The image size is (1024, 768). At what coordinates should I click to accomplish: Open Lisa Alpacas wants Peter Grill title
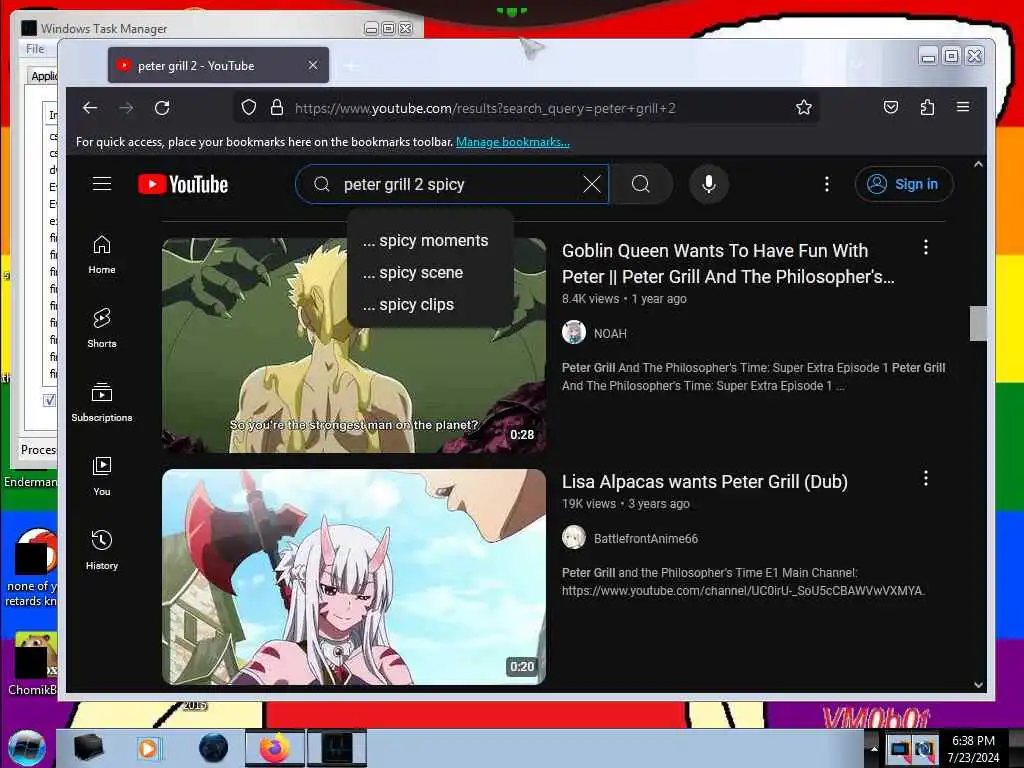(705, 482)
